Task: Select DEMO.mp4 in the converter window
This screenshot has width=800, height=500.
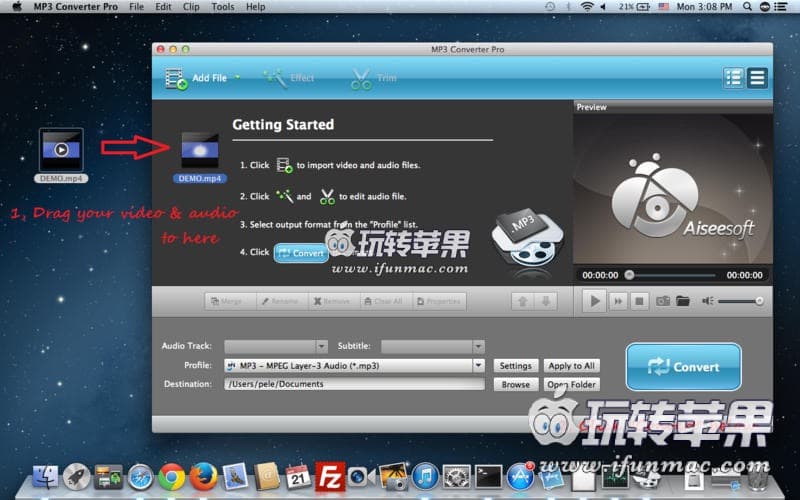Action: tap(200, 157)
